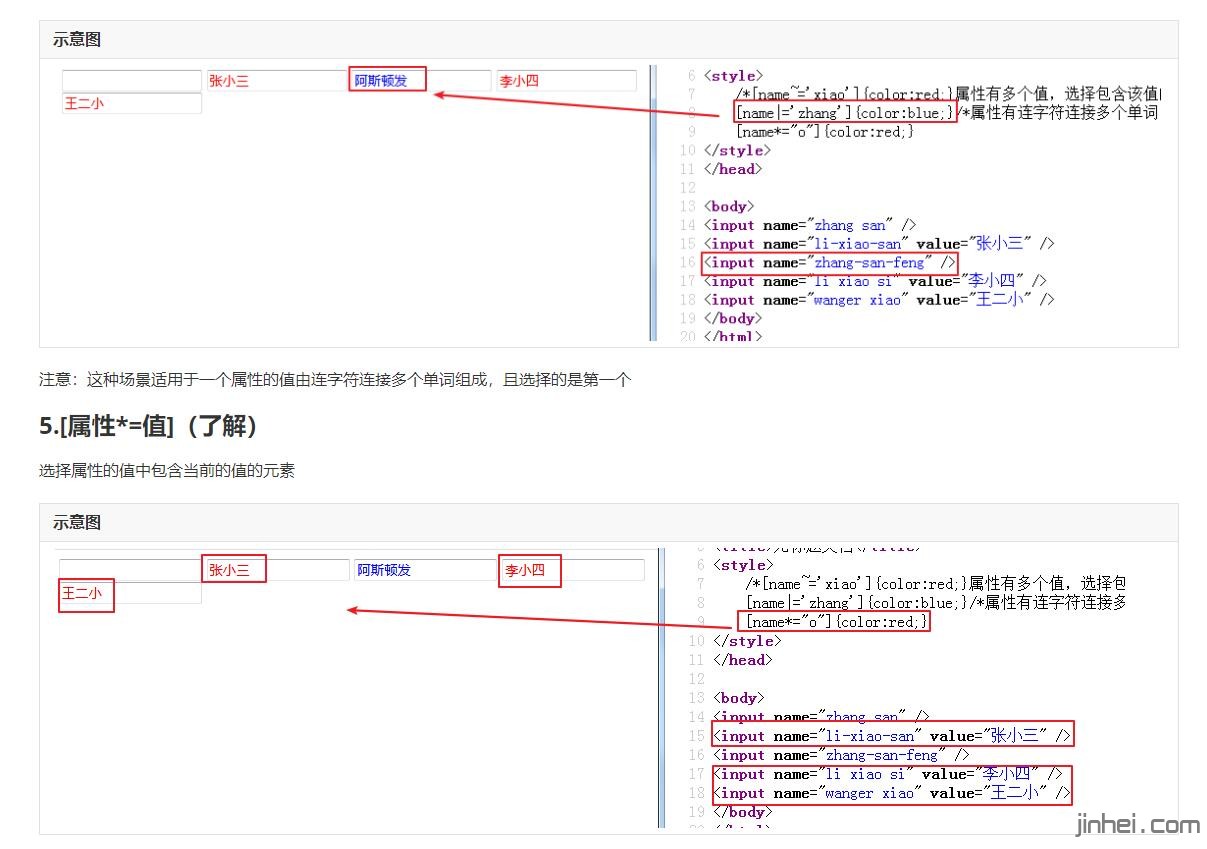Click the </head> code line in the second diagram
Screen dimensions: 1207x849
(743, 660)
